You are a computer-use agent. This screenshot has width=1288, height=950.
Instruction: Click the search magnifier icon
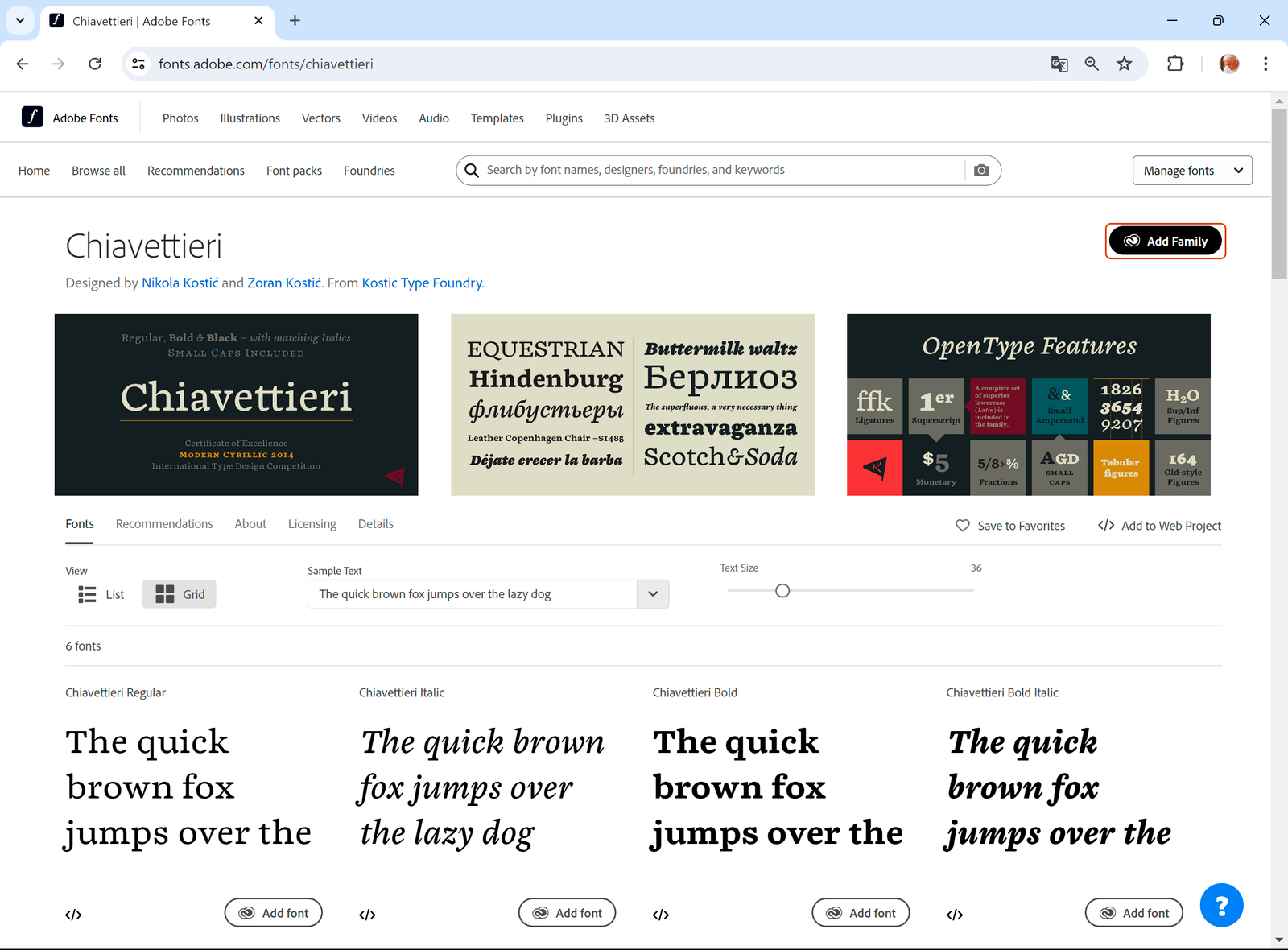tap(472, 171)
